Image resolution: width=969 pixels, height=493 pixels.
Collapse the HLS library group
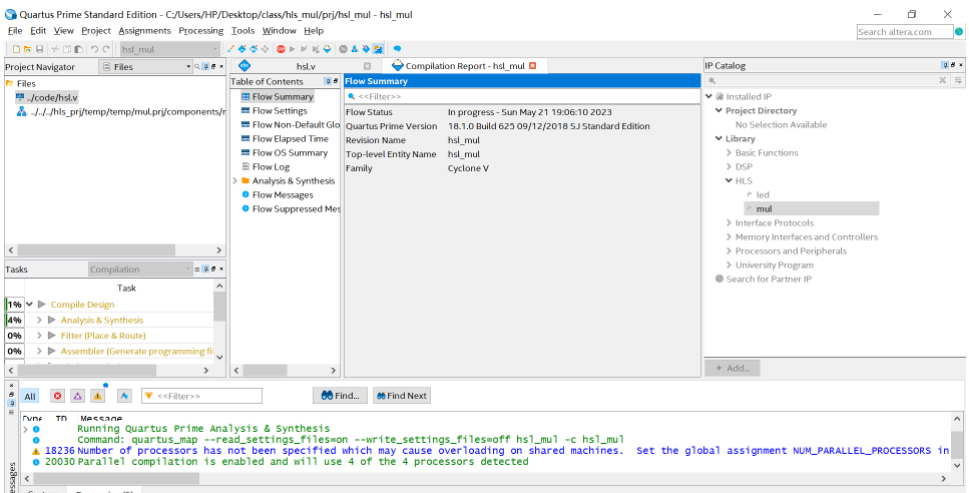(x=729, y=181)
